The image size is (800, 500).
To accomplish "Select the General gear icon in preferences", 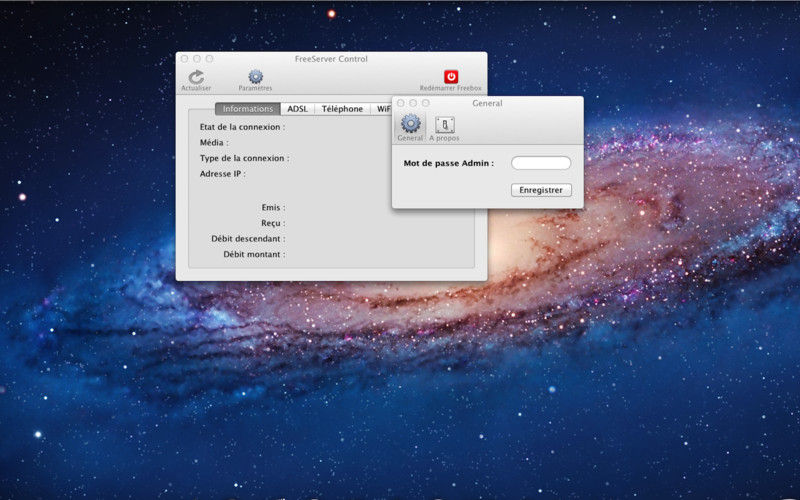I will [411, 123].
